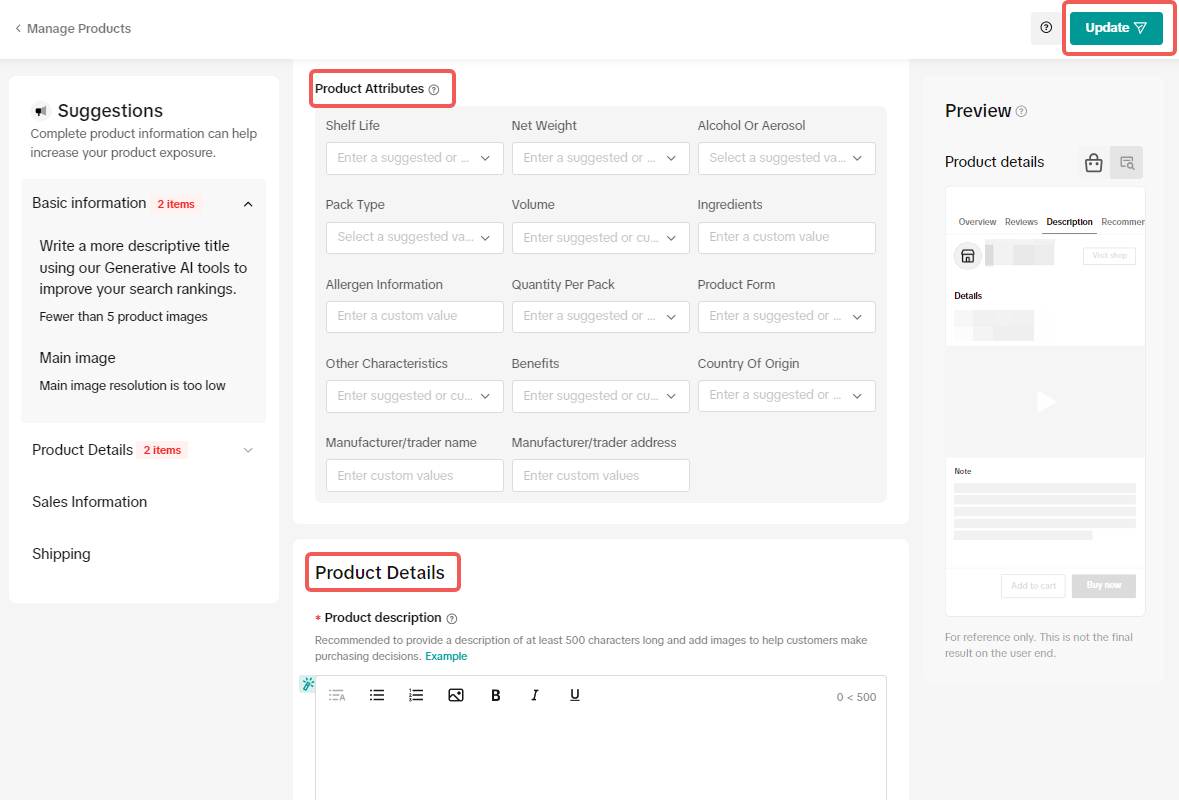Click the info icon next to Product Attributes

click(434, 90)
